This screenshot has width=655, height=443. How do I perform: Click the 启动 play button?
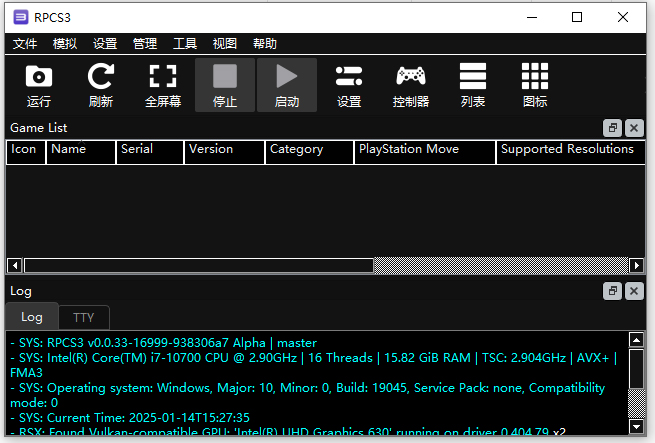click(287, 85)
